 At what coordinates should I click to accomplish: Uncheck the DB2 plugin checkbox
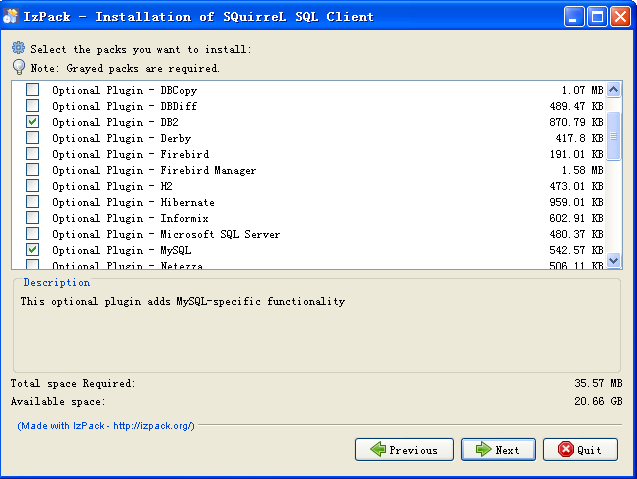point(32,121)
